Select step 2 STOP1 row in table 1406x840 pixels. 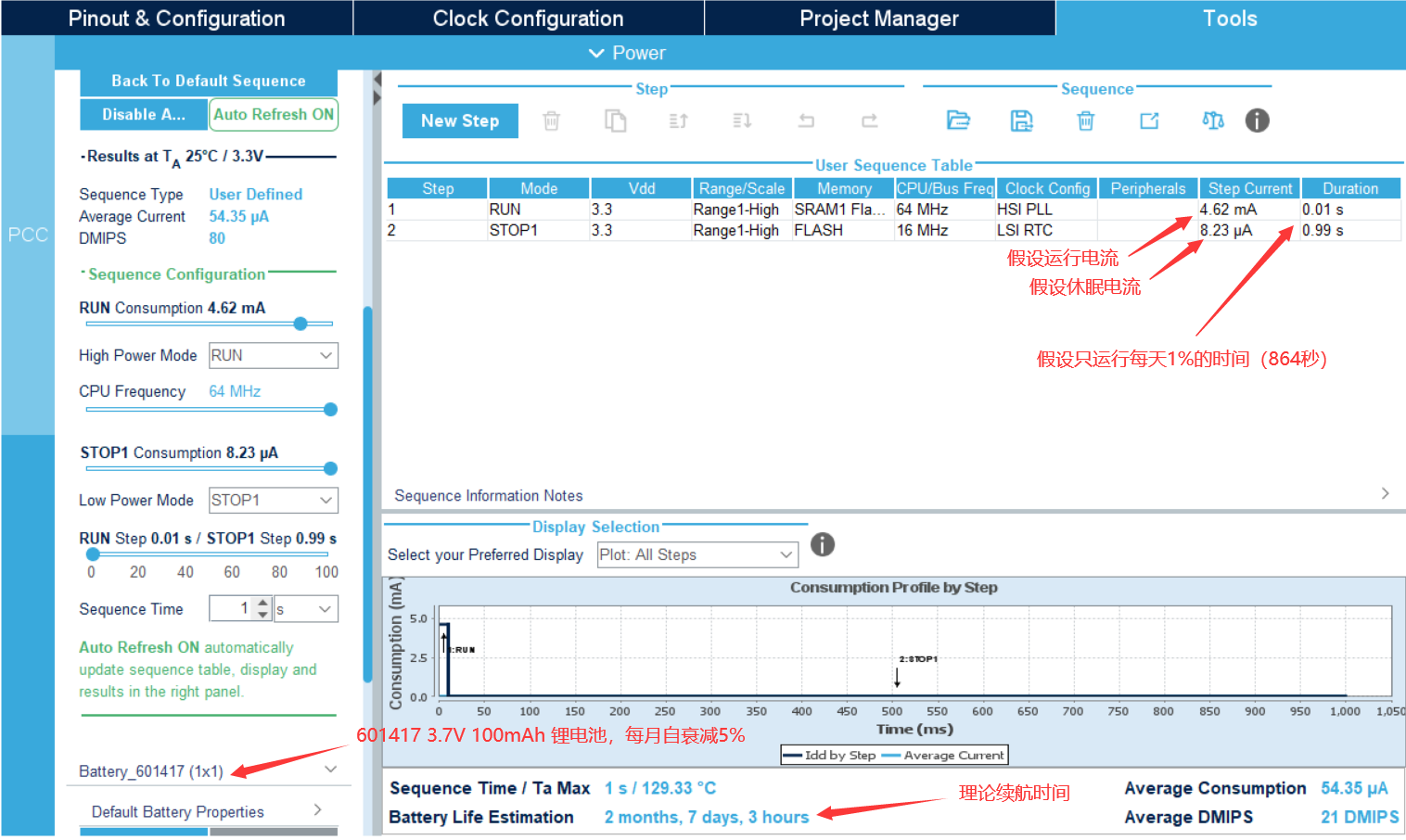892,230
